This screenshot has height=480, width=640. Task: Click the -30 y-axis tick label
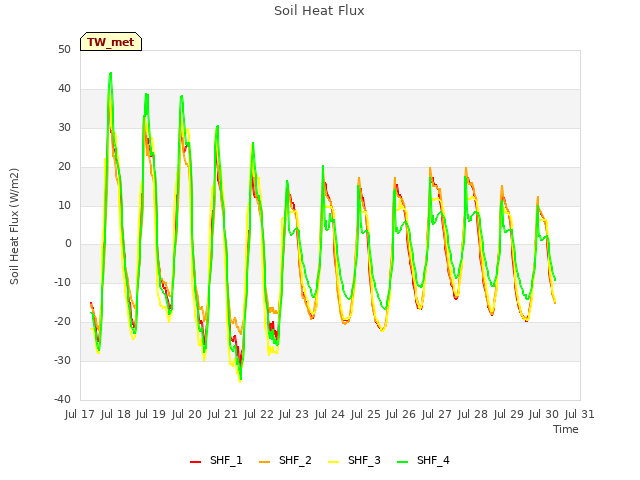pos(62,360)
